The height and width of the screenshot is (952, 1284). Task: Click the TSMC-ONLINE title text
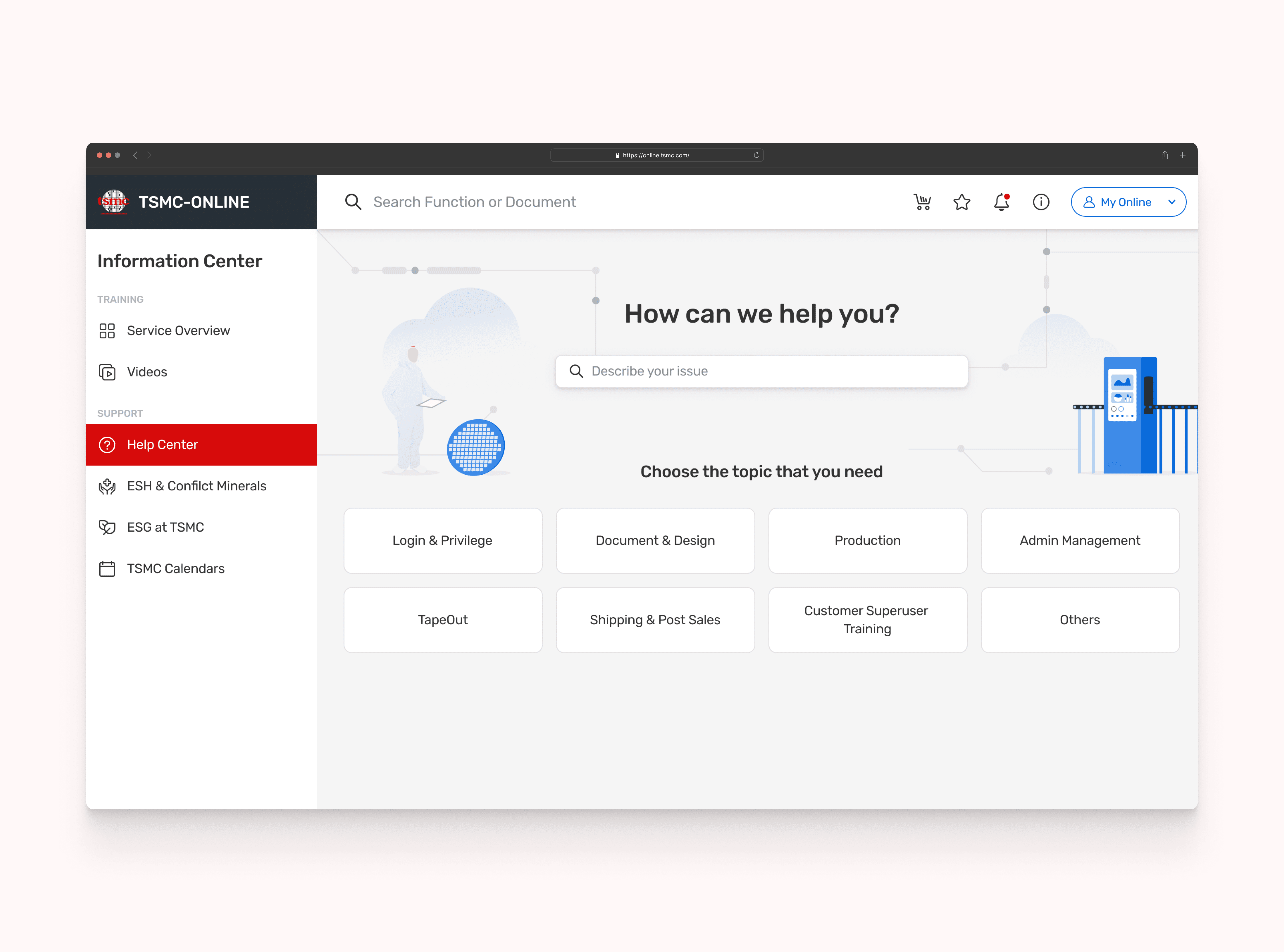pyautogui.click(x=194, y=202)
